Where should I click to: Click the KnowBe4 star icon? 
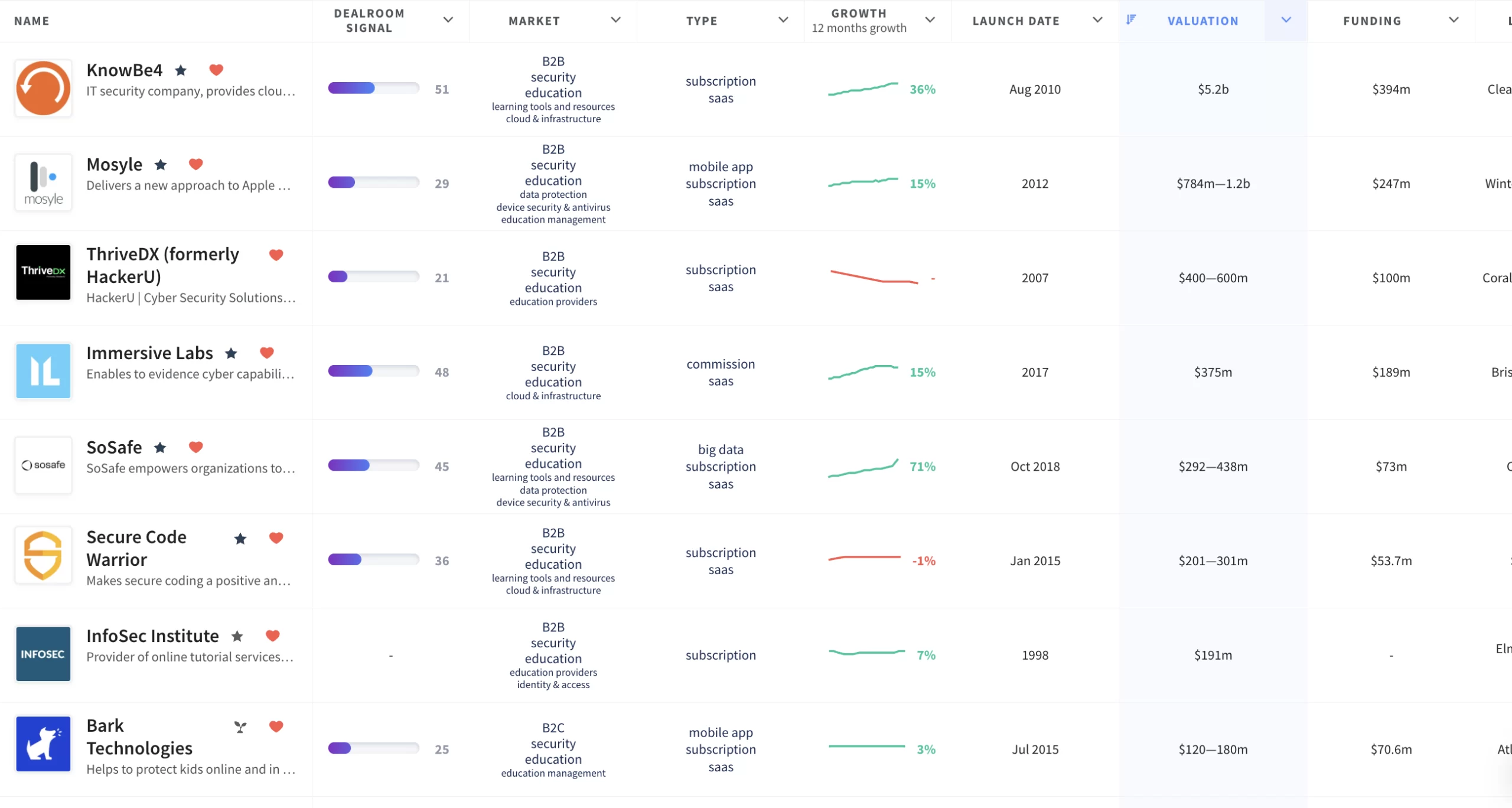point(181,70)
